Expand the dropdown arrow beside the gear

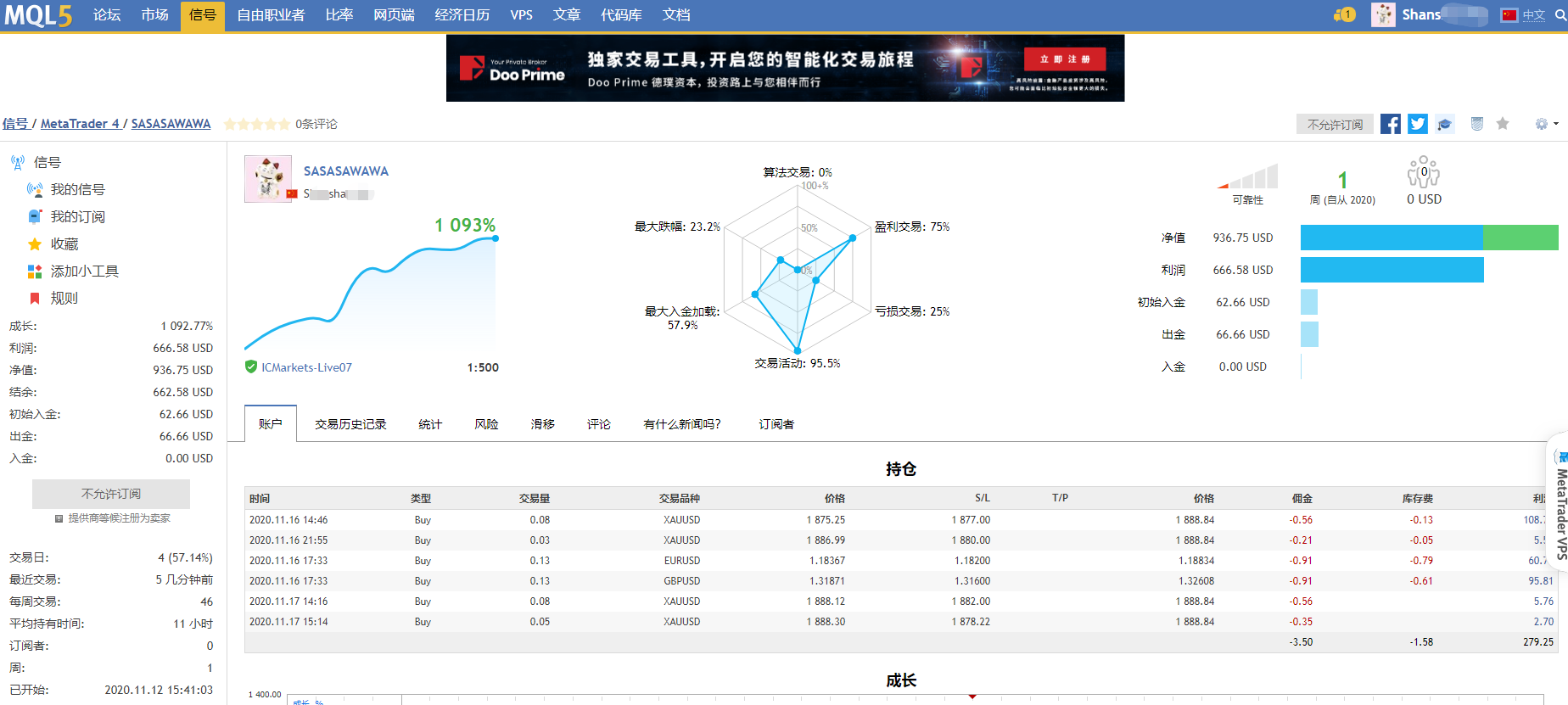click(x=1555, y=124)
